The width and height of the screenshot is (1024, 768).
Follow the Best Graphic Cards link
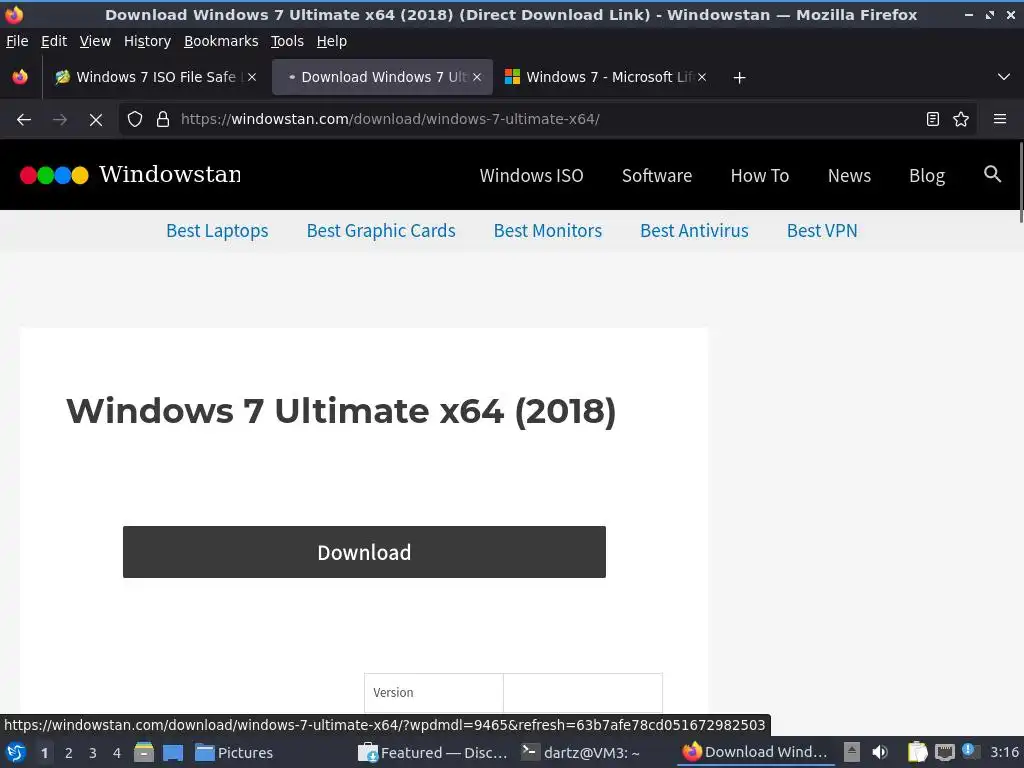click(381, 231)
